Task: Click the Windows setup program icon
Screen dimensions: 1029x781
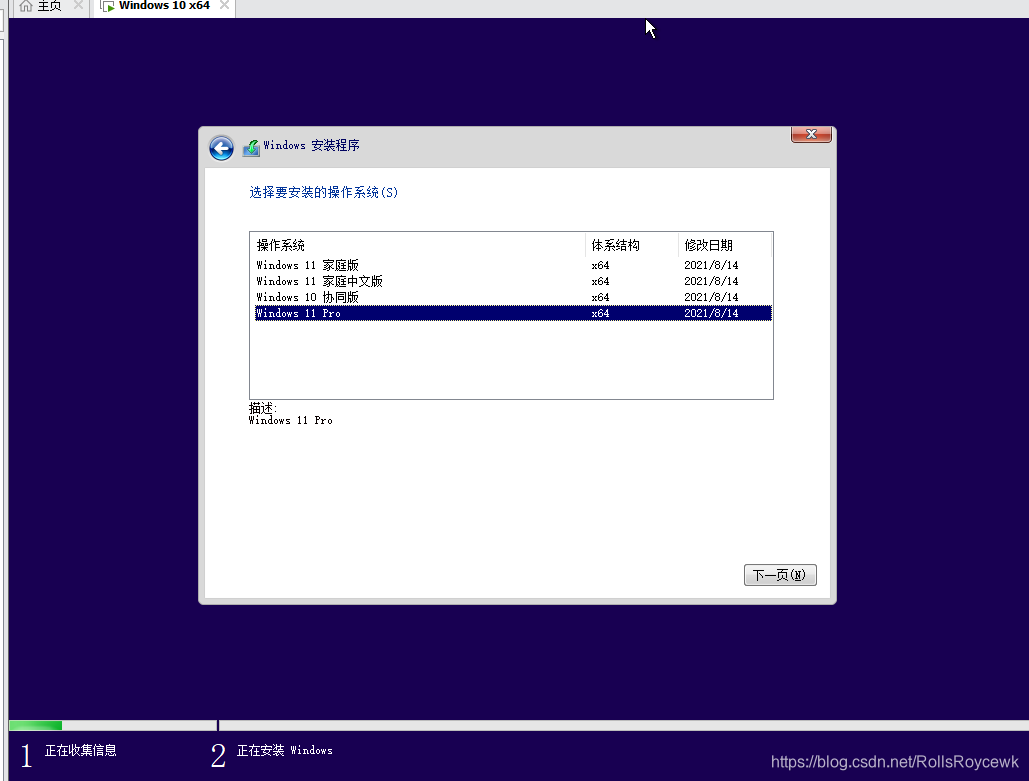Action: (x=251, y=148)
